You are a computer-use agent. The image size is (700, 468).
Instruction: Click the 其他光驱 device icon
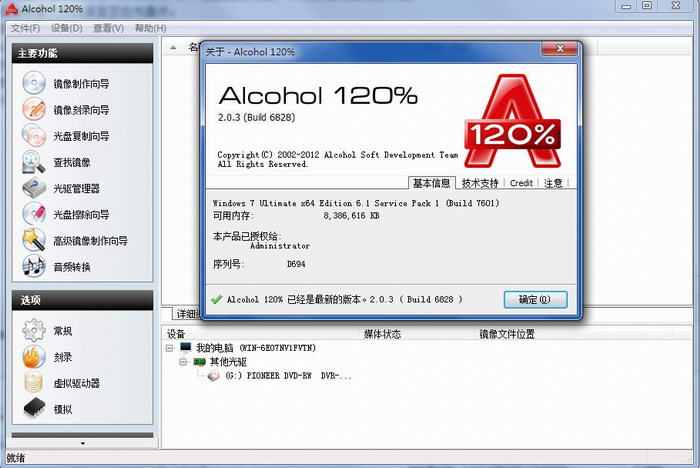pos(200,362)
